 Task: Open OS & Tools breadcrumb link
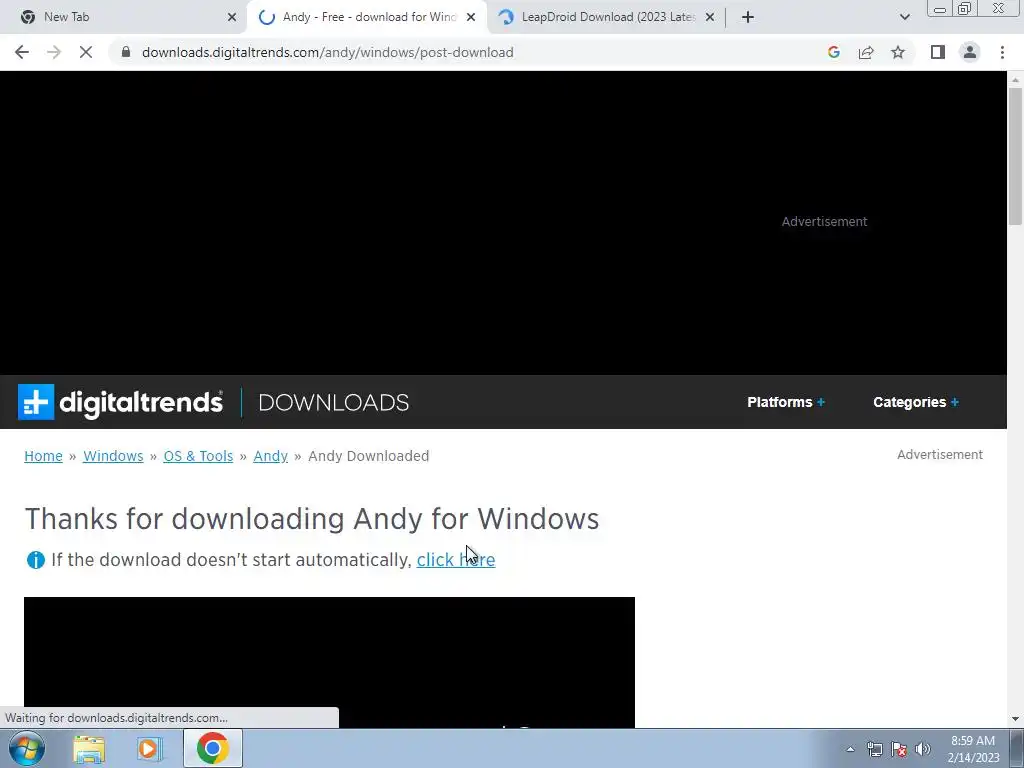coord(198,456)
